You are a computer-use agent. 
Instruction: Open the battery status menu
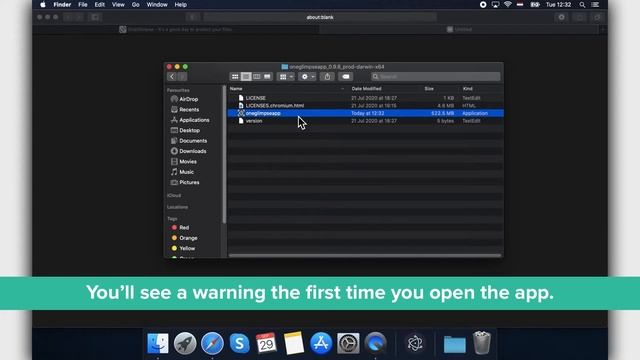click(x=535, y=5)
